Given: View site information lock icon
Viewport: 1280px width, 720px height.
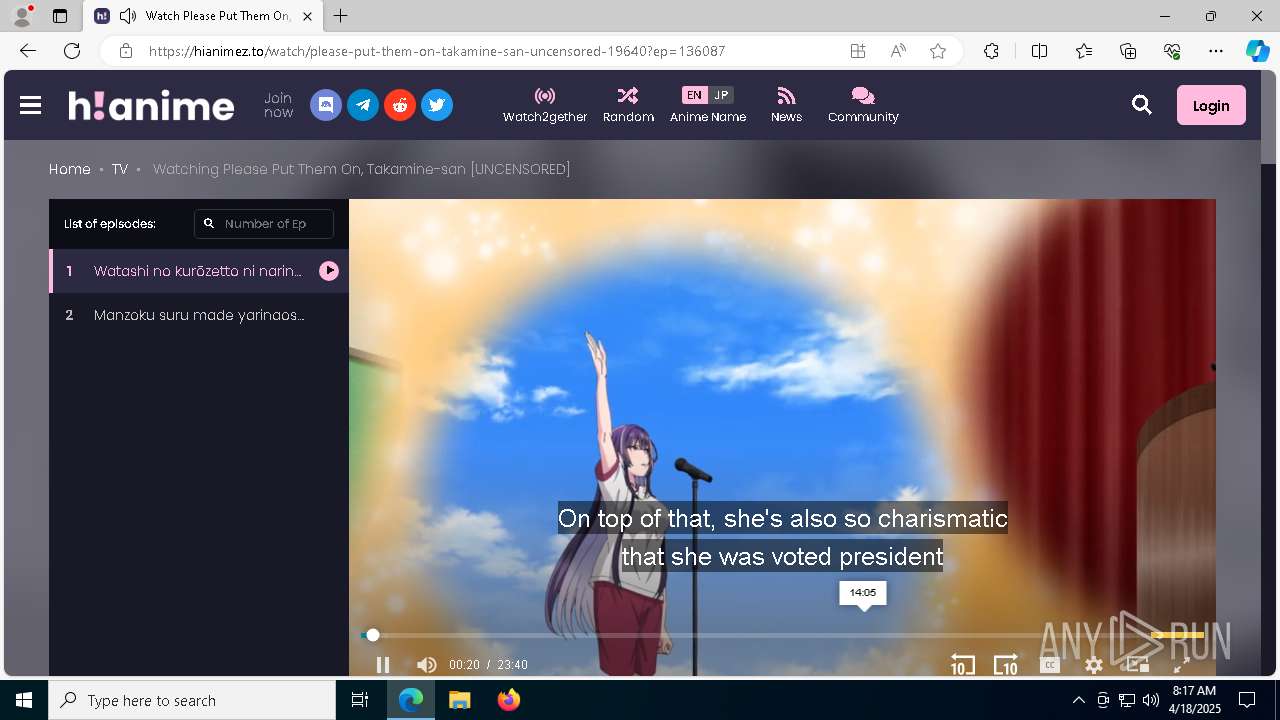Looking at the screenshot, I should pos(125,51).
